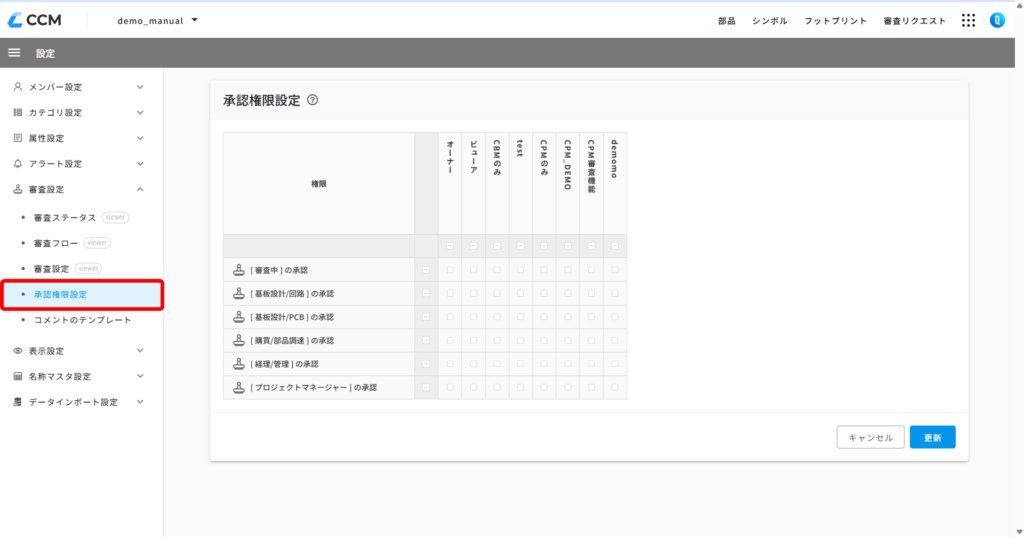1024x537 pixels.
Task: Open フットプリント in top navigation
Action: (x=835, y=21)
